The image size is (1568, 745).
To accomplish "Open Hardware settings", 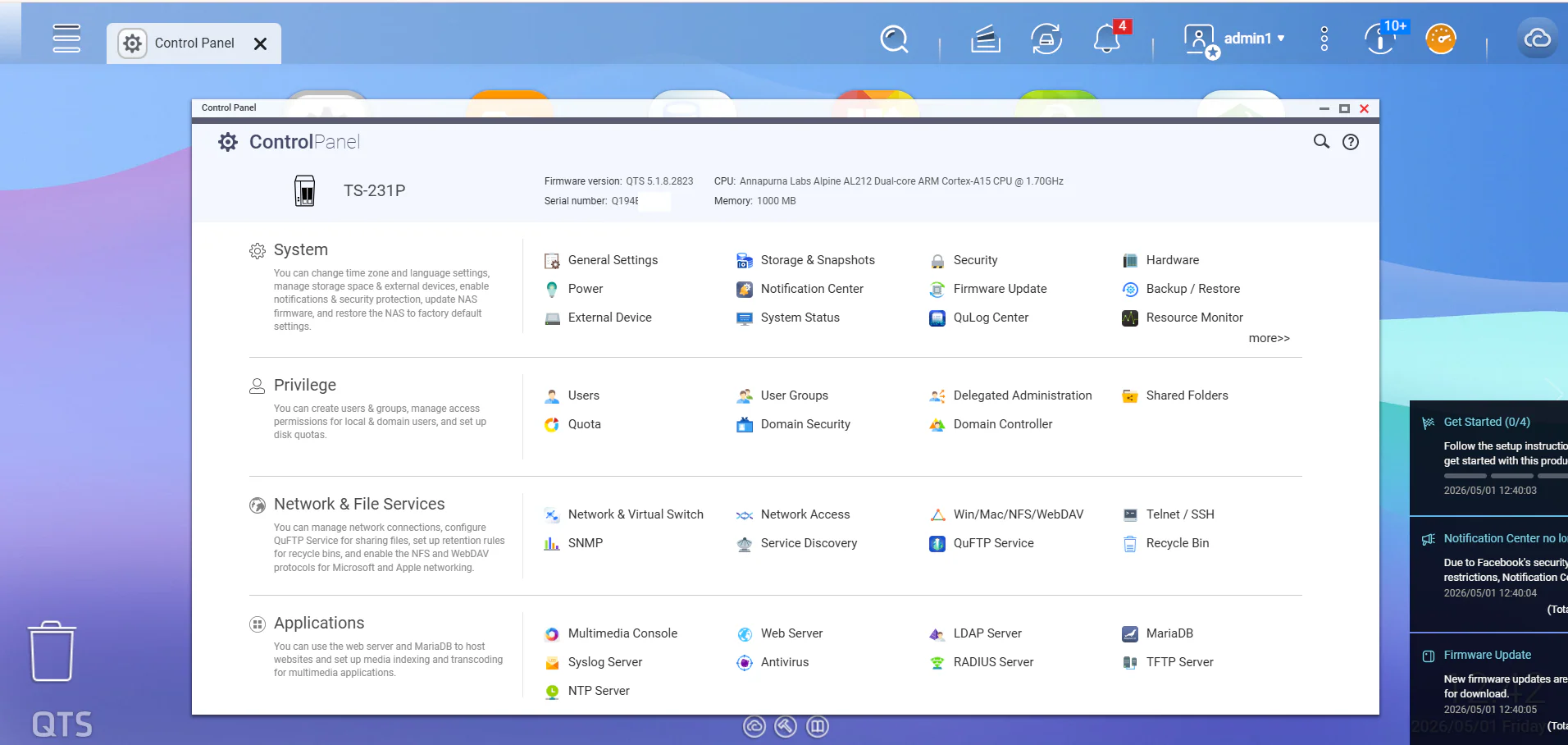I will click(x=1160, y=260).
